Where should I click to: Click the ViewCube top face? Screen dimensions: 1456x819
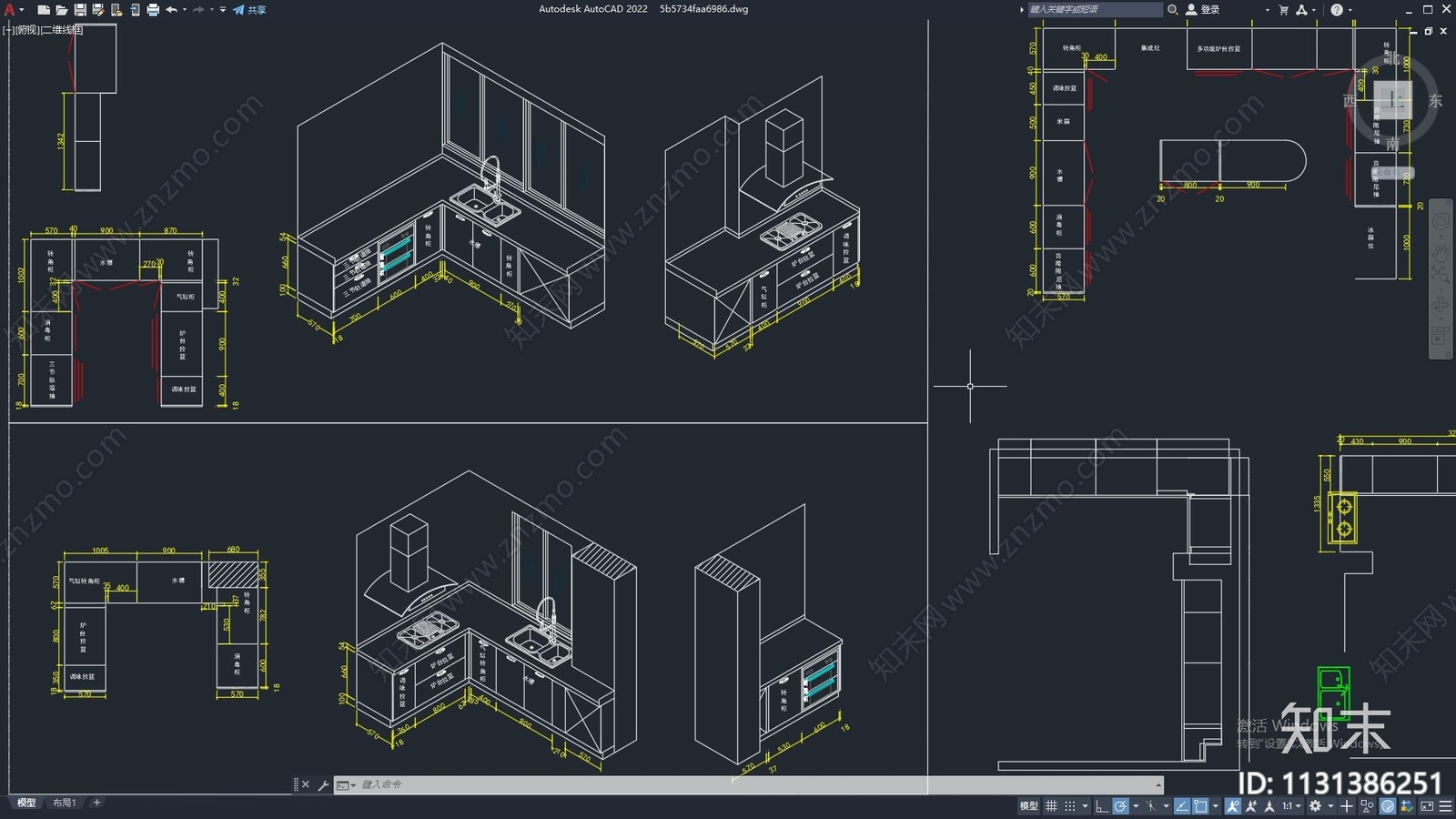(x=1392, y=98)
